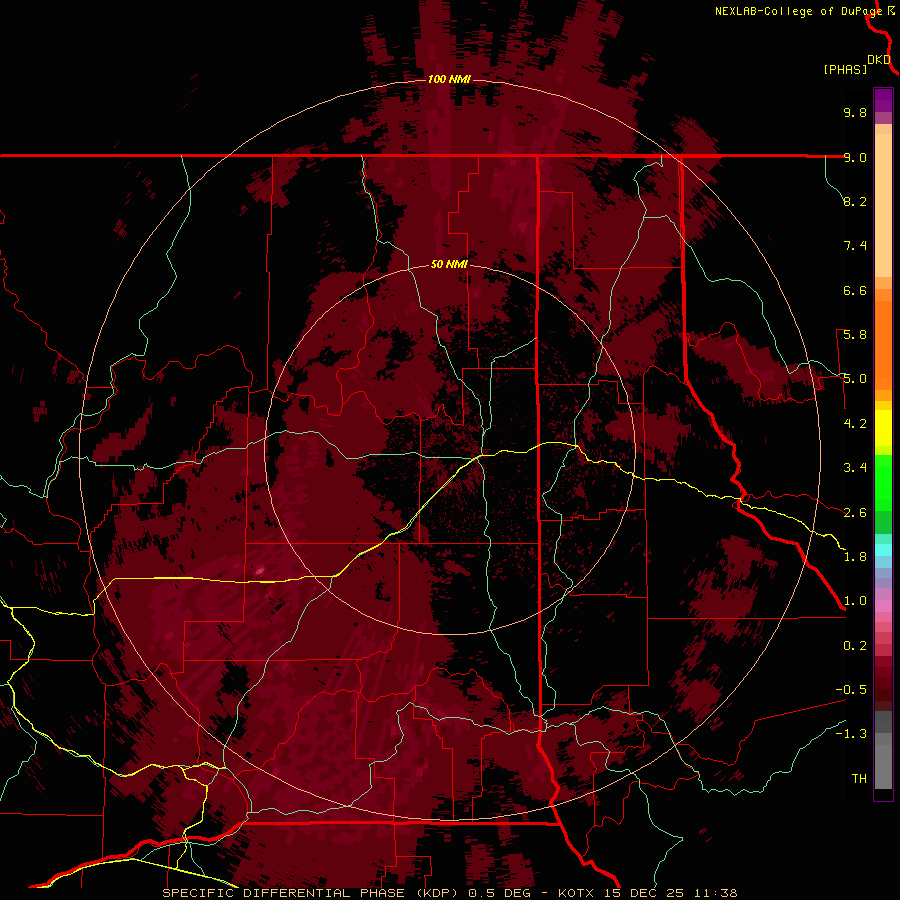Pick the light peach band of the color bar
This screenshot has width=900, height=900.
click(883, 205)
